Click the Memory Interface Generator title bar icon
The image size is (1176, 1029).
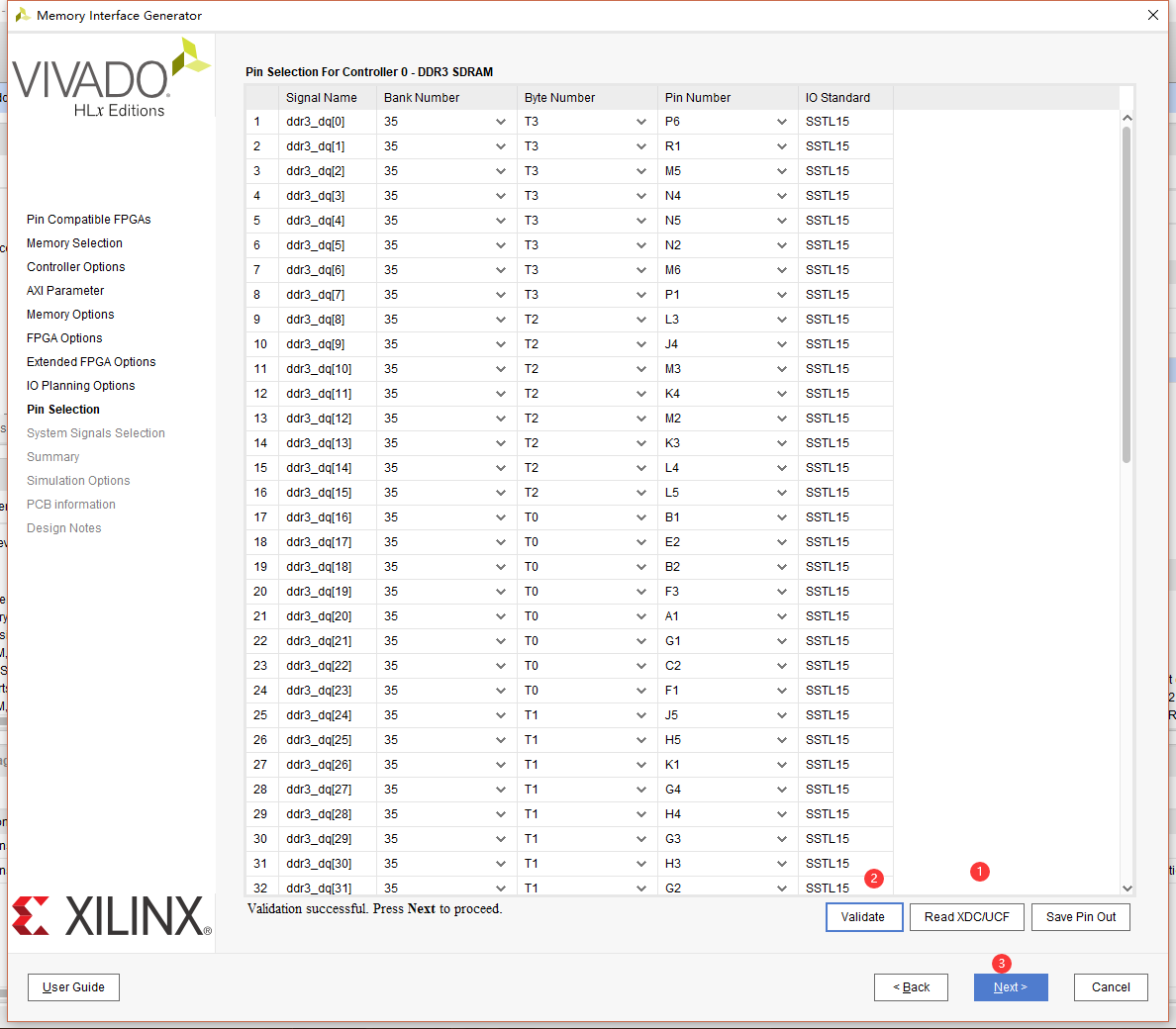click(x=24, y=15)
